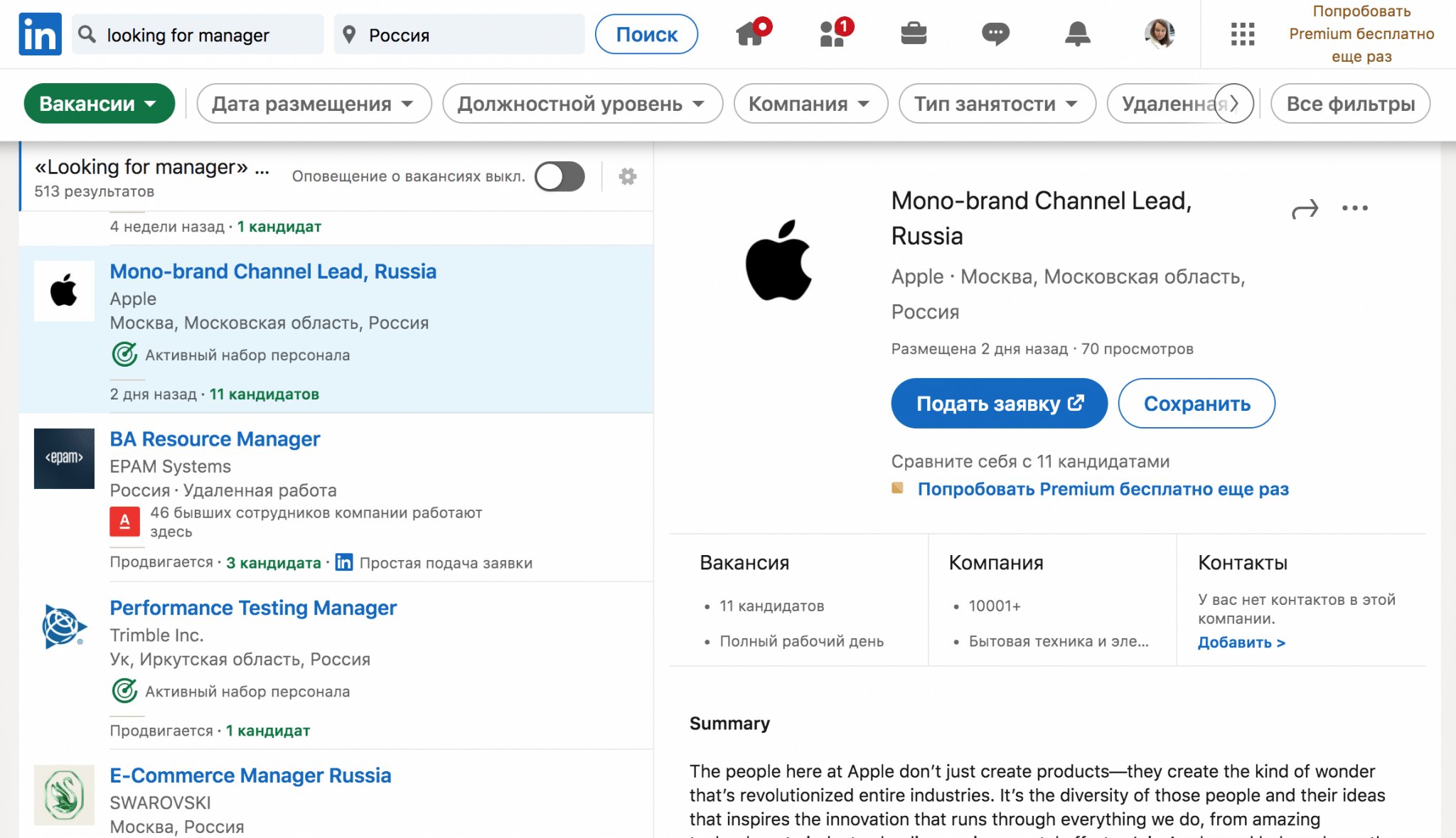Open My Network people icon
The width and height of the screenshot is (1456, 838).
point(832,33)
